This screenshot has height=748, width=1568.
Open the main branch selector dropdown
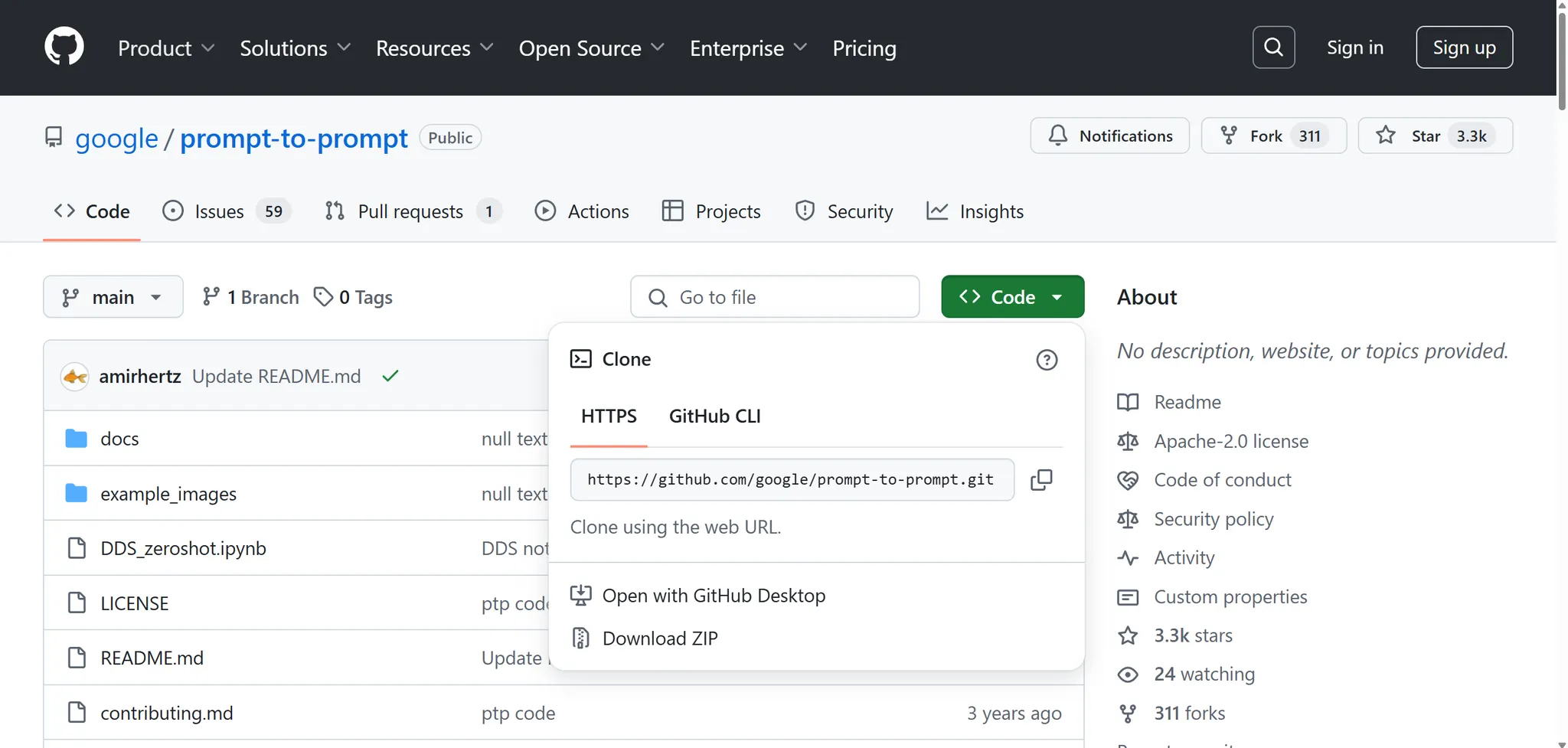pos(113,297)
